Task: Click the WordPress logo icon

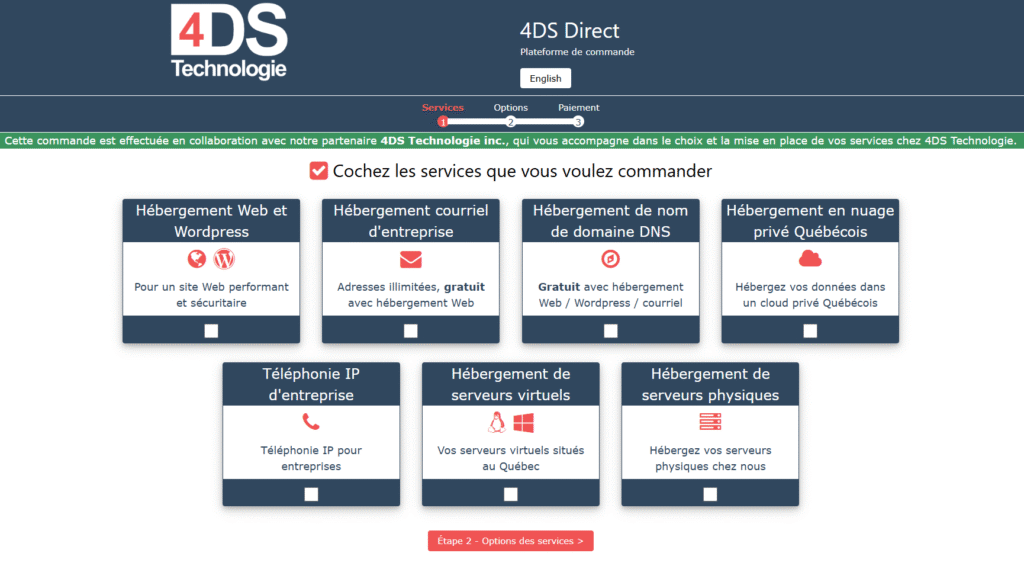Action: coord(224,260)
